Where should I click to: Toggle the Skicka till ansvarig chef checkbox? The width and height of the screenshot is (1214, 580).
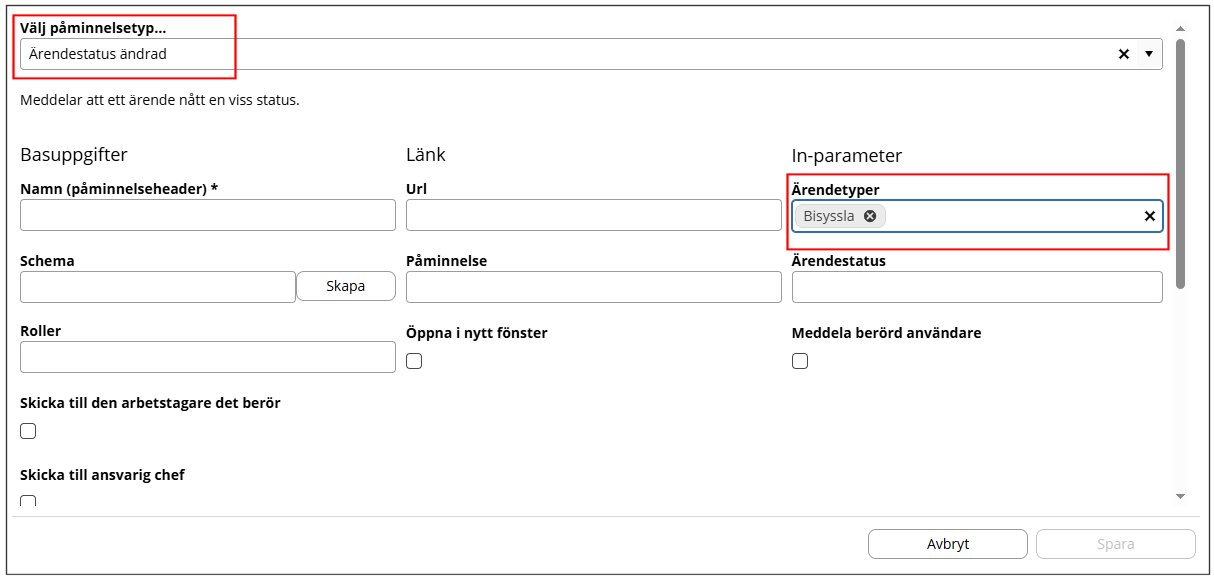28,501
